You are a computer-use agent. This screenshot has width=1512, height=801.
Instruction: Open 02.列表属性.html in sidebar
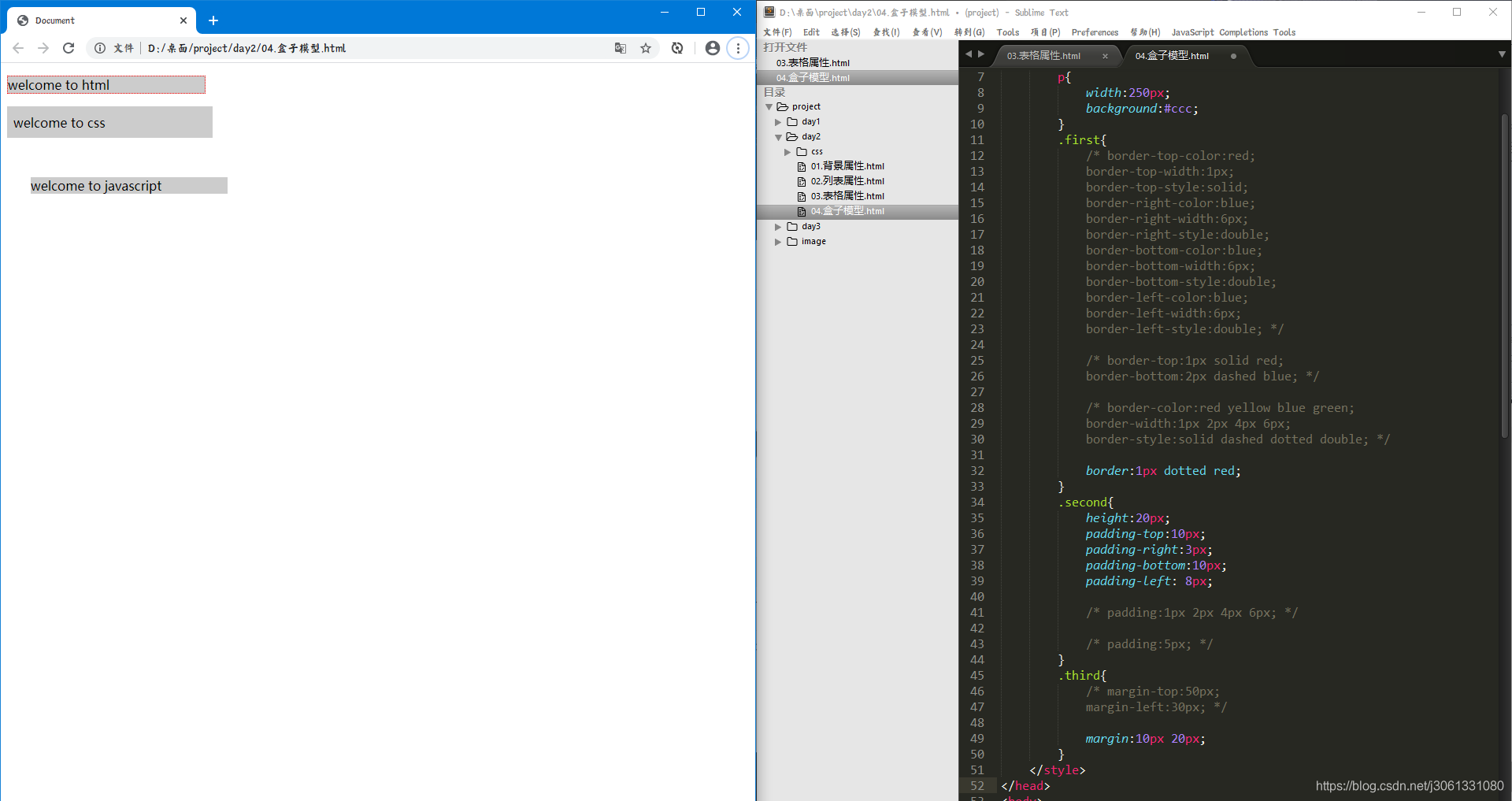pos(847,181)
